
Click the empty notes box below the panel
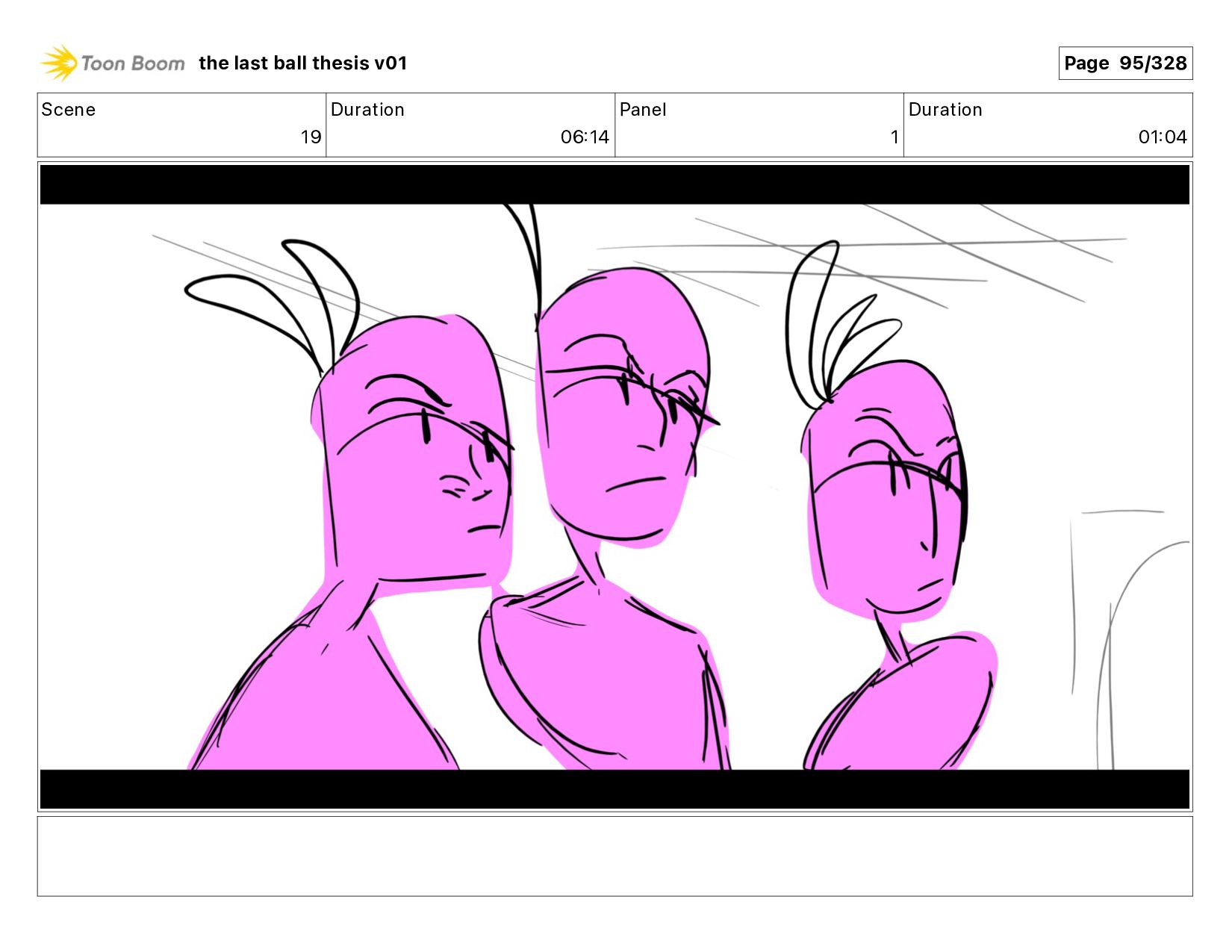(615, 856)
